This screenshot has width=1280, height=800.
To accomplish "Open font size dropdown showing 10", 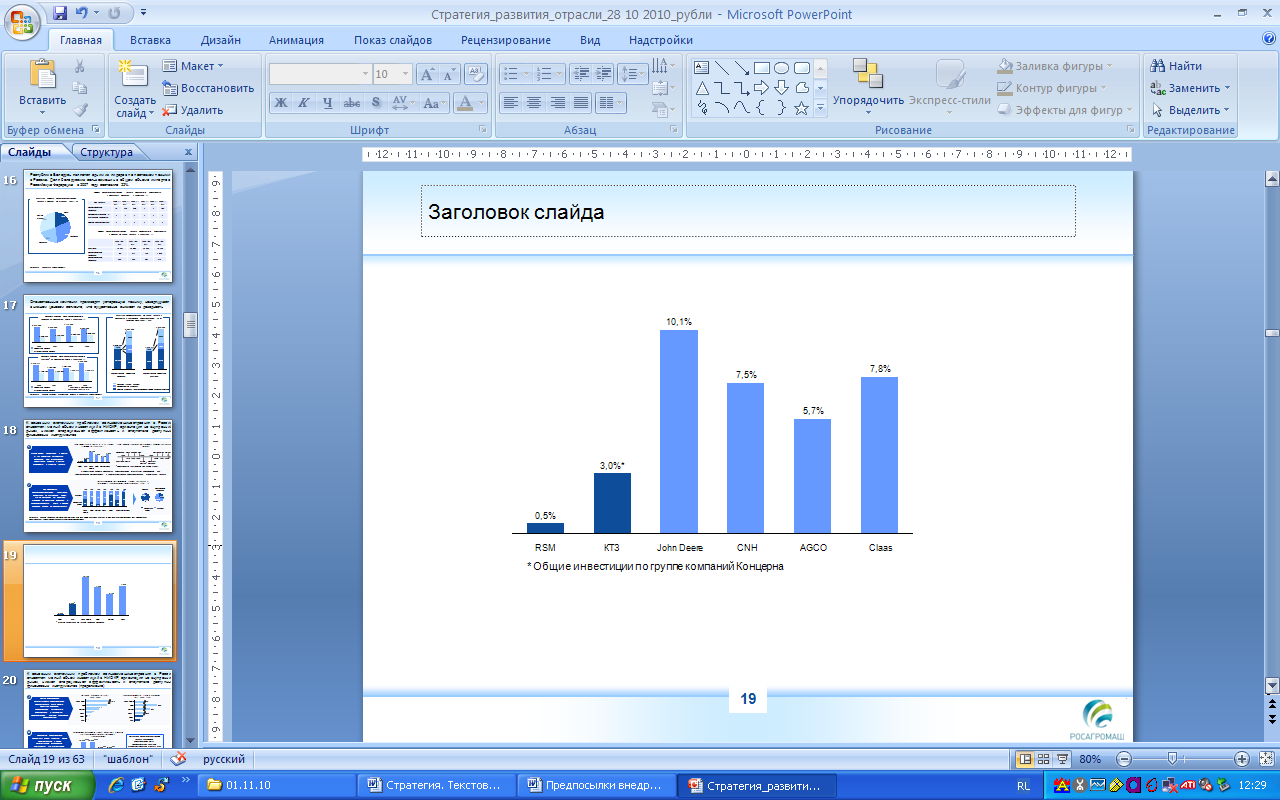I will pos(404,74).
